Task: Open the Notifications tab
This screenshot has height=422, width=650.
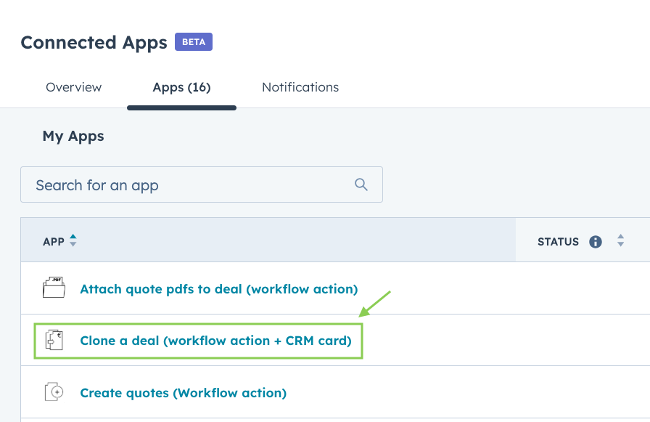Action: 300,87
